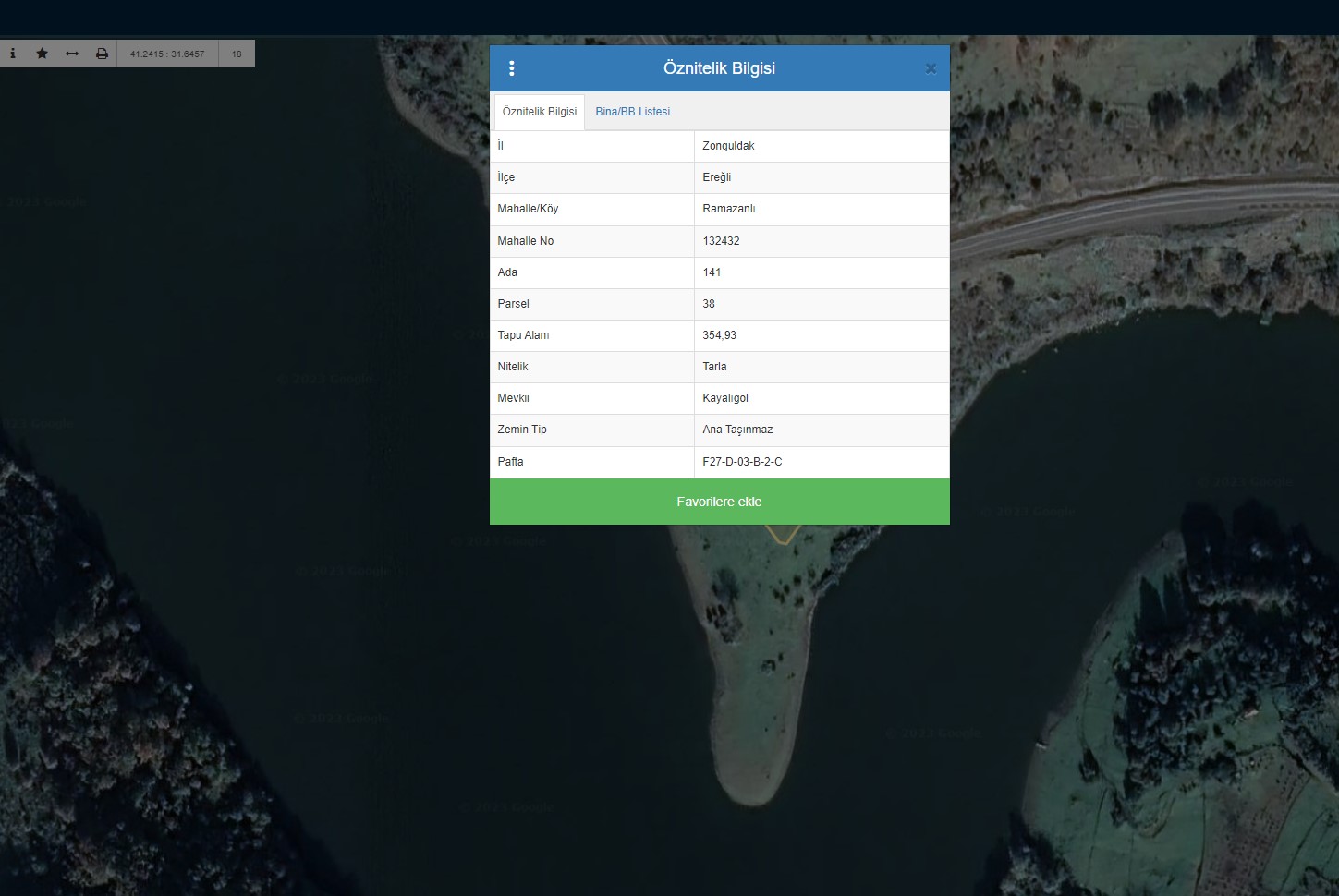Open the three-dot menu in Öznitelik Bilgisi header
The height and width of the screenshot is (896, 1339).
coord(512,68)
